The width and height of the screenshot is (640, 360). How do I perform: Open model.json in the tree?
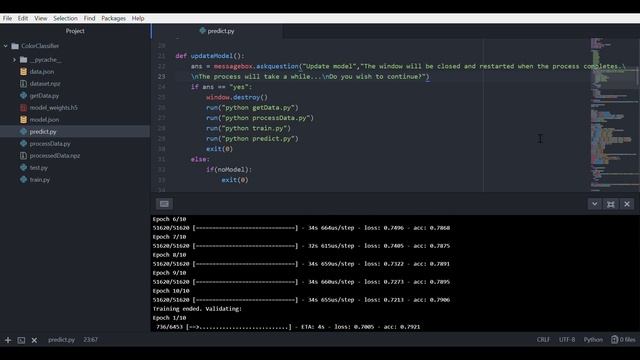pyautogui.click(x=44, y=120)
